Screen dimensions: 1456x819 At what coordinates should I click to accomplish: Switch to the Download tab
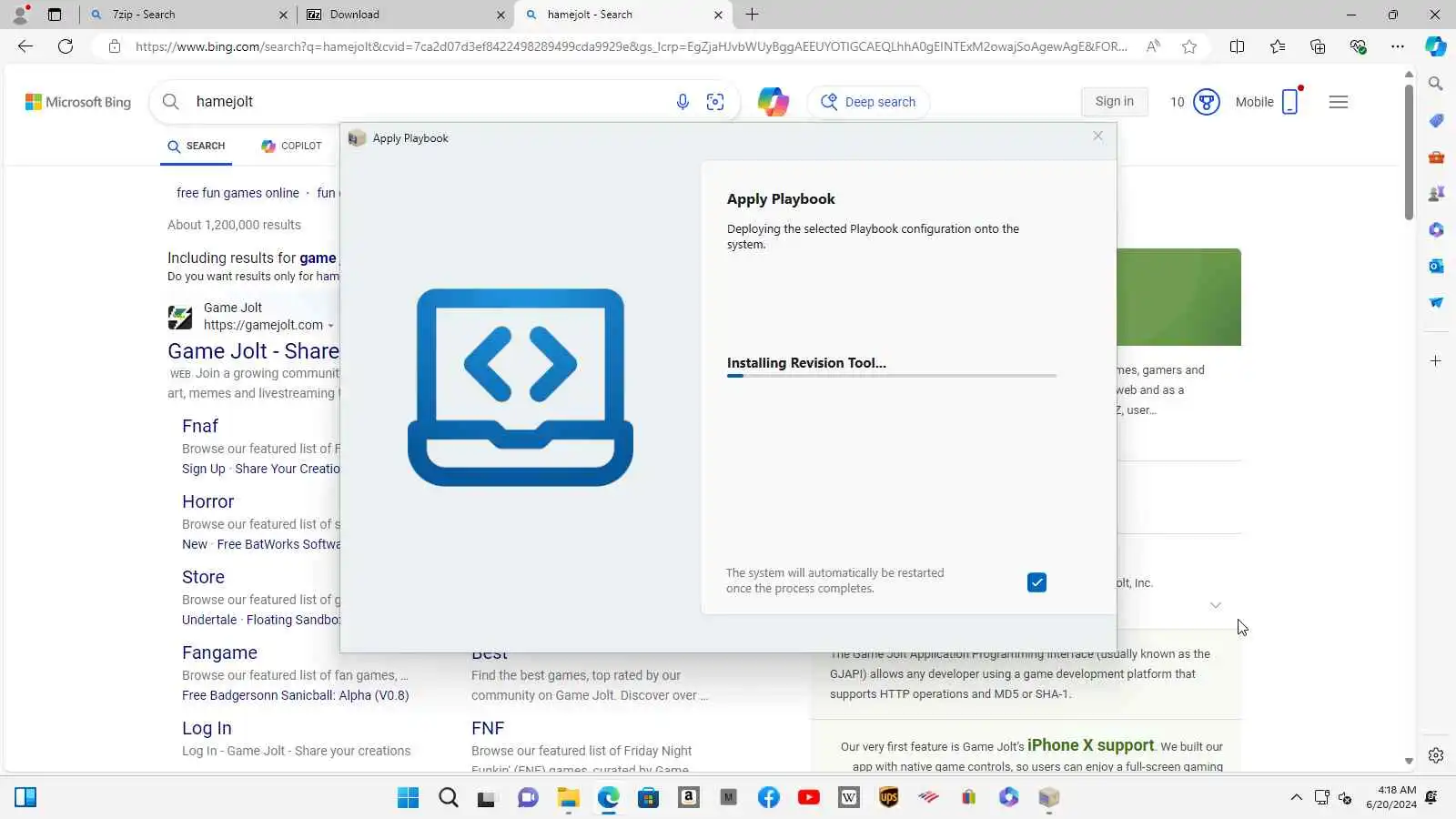click(x=405, y=15)
